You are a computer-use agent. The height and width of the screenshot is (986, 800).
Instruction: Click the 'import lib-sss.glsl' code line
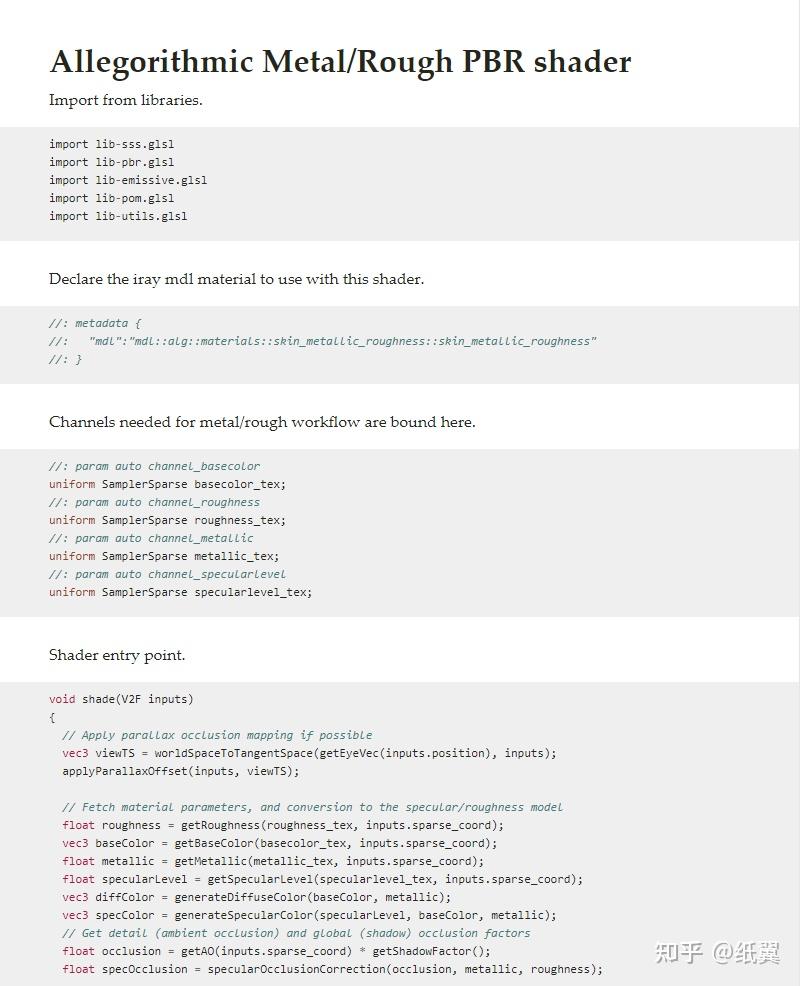[112, 144]
